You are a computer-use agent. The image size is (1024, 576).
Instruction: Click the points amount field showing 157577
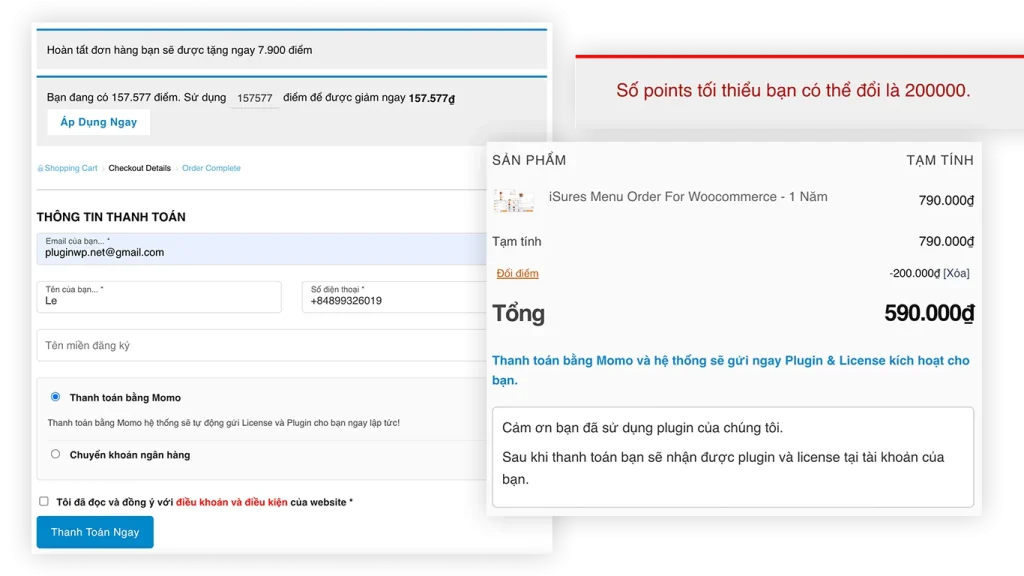[x=254, y=98]
